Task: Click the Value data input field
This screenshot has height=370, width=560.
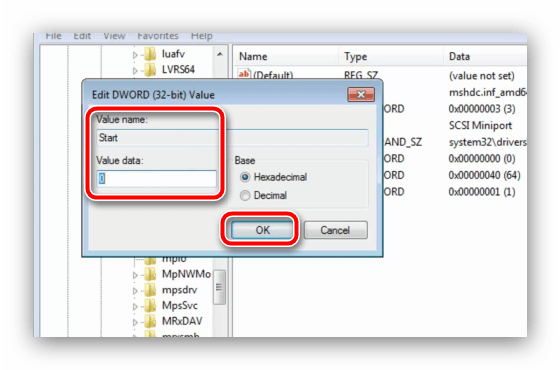Action: 157,178
